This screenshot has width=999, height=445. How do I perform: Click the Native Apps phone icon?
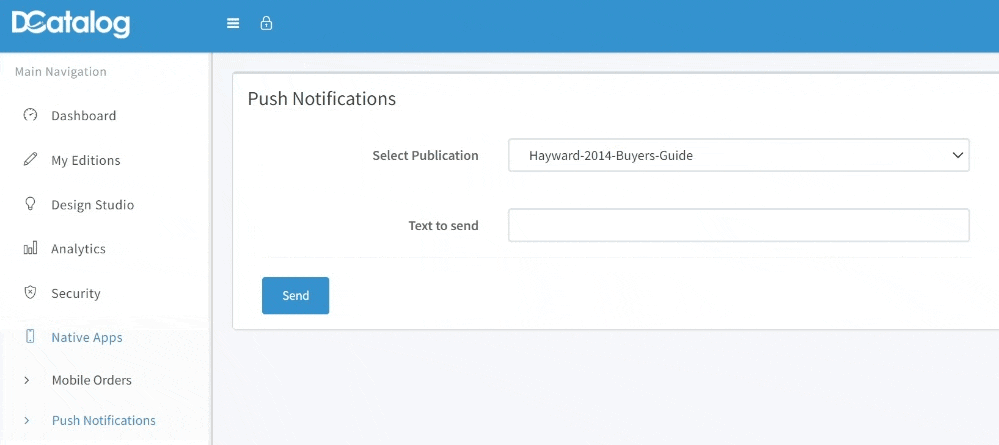(x=30, y=337)
